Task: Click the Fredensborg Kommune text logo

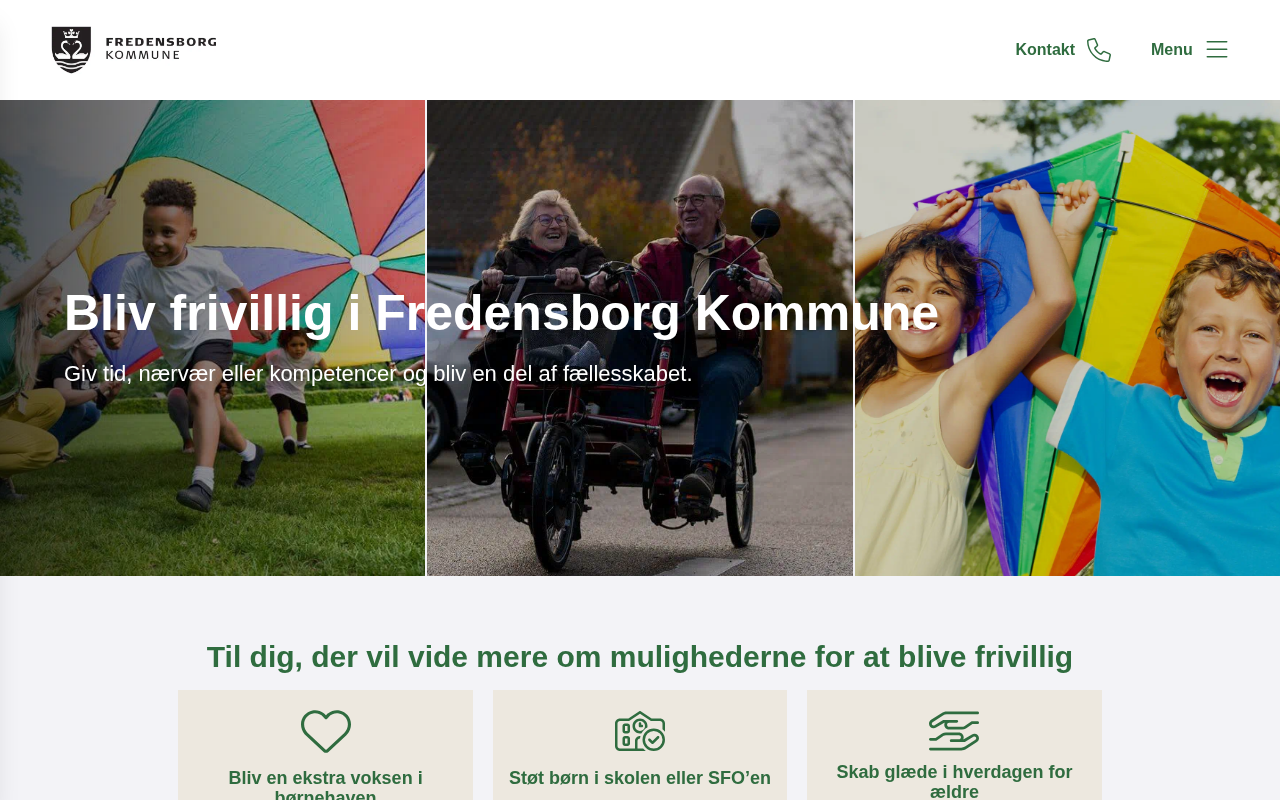Action: (161, 48)
